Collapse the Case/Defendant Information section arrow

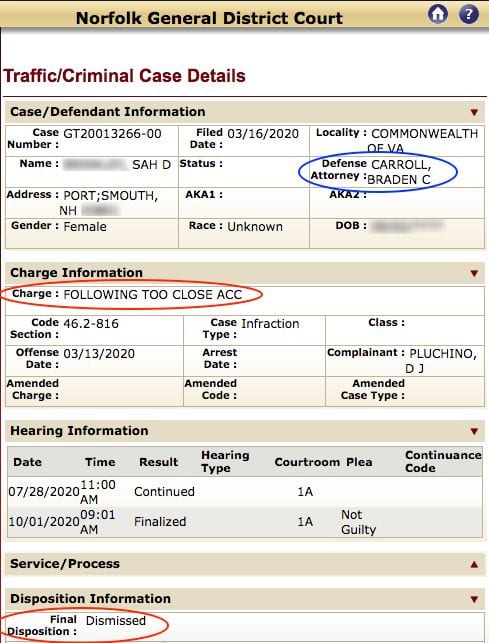pos(474,112)
